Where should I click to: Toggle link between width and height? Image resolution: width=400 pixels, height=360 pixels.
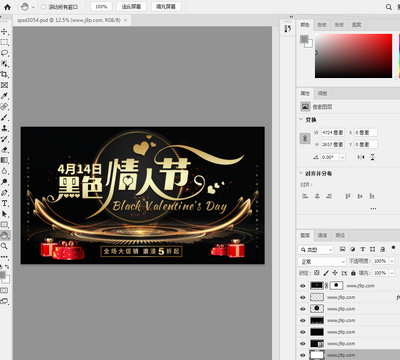[305, 139]
